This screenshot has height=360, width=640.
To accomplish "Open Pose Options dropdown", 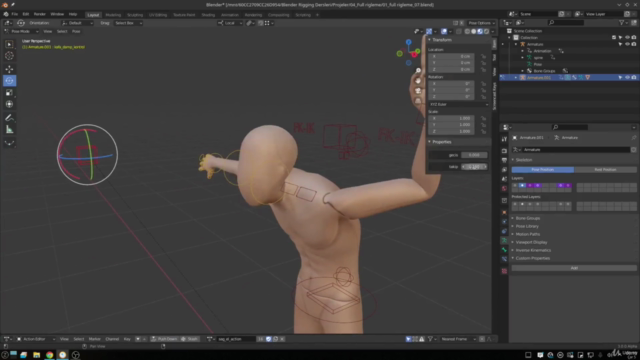I will tap(481, 23).
